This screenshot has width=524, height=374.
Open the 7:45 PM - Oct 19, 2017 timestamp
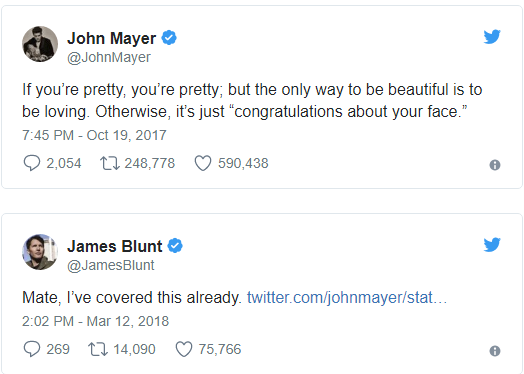(x=94, y=135)
